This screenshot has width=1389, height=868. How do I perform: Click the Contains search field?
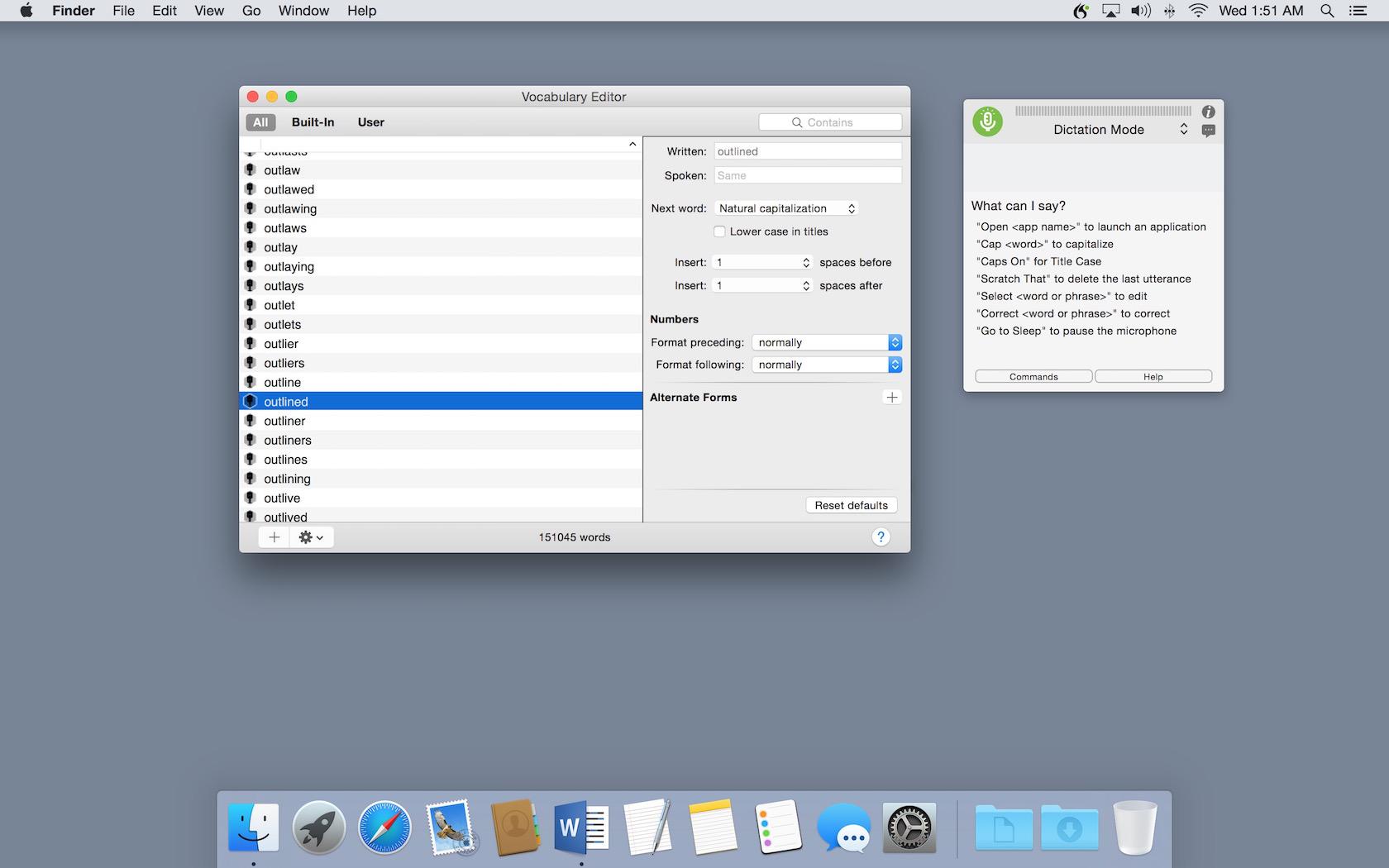(830, 122)
